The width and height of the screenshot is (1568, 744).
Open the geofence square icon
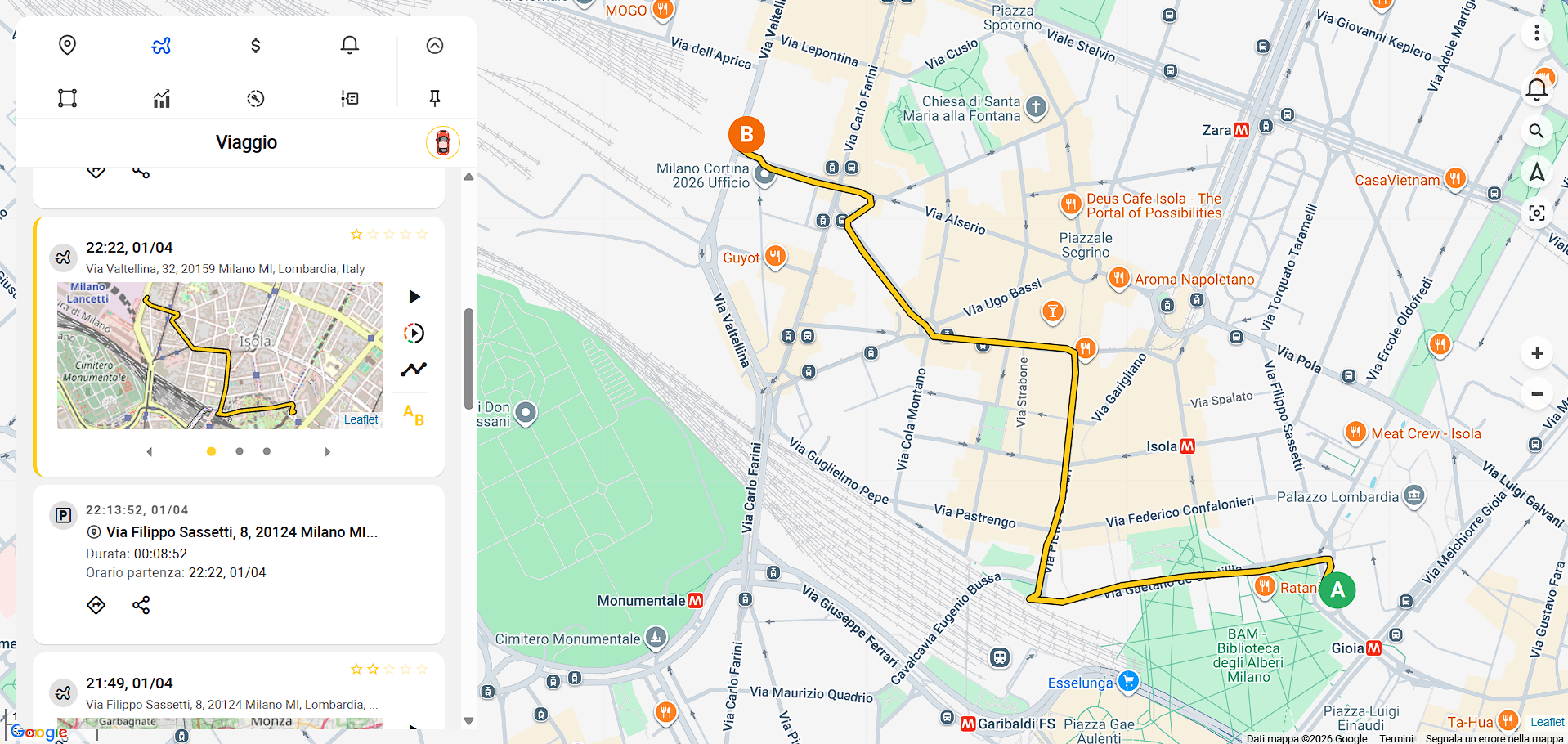tap(67, 98)
